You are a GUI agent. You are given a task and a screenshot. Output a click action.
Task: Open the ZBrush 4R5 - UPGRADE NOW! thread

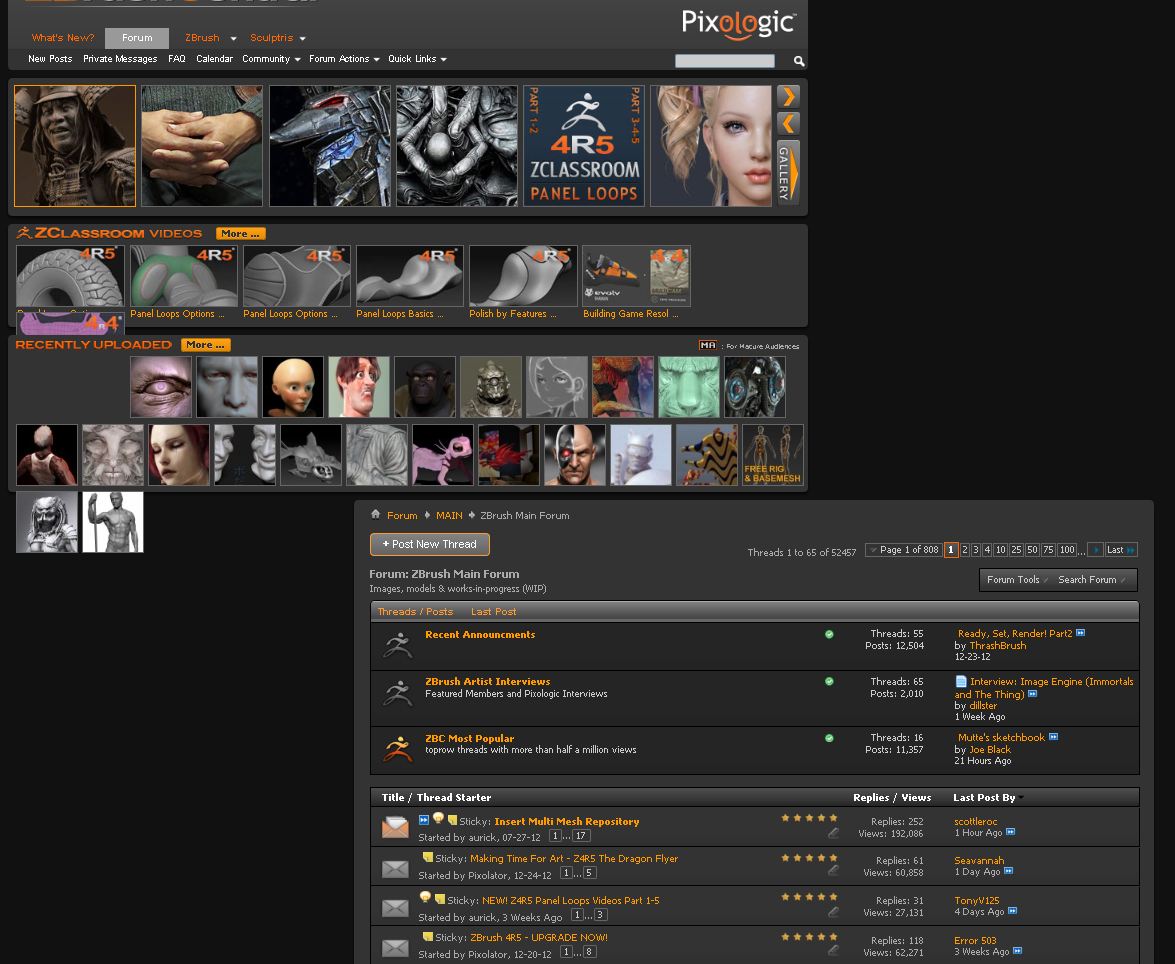click(x=538, y=937)
